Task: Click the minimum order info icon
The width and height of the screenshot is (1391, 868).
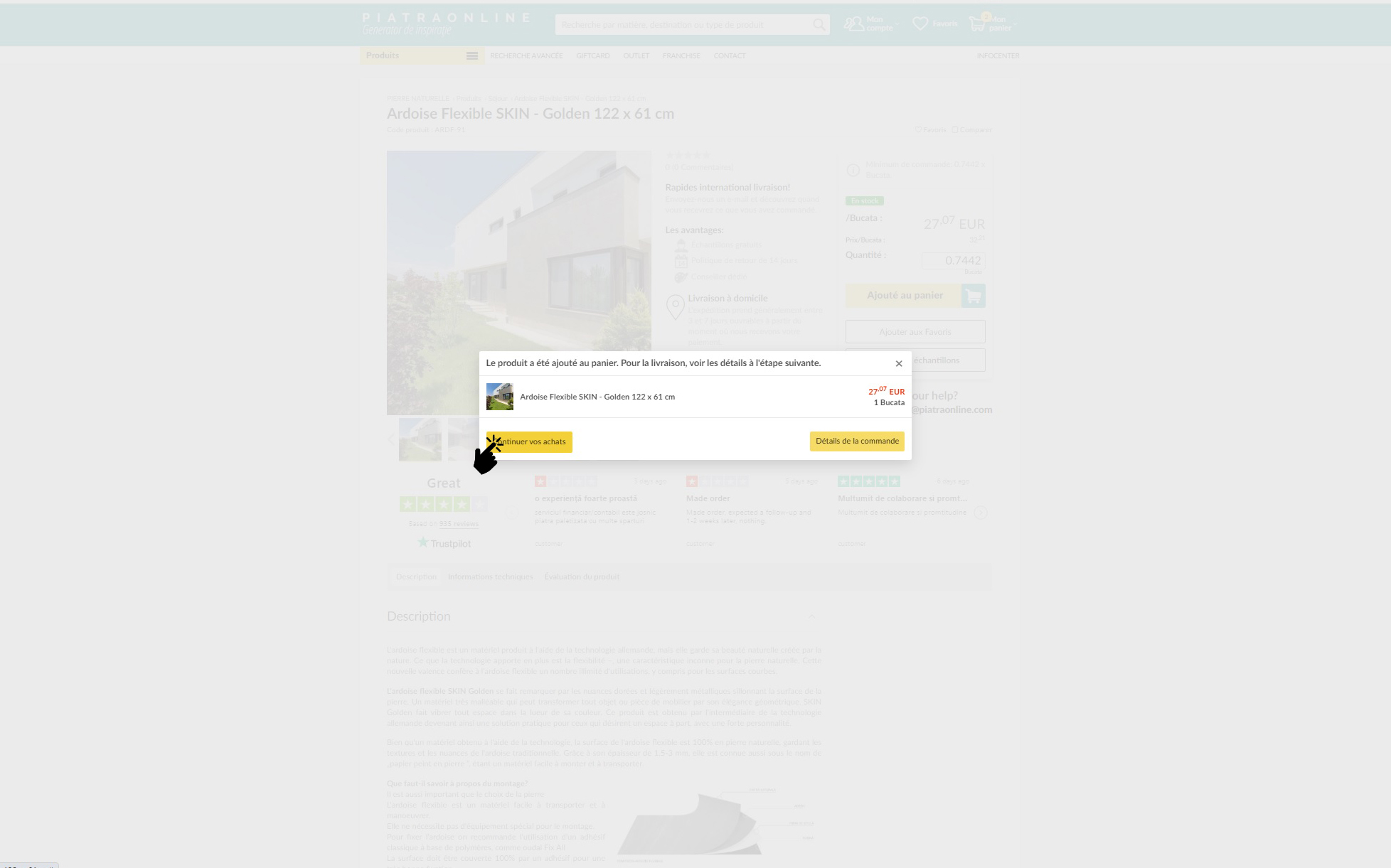Action: click(x=853, y=170)
